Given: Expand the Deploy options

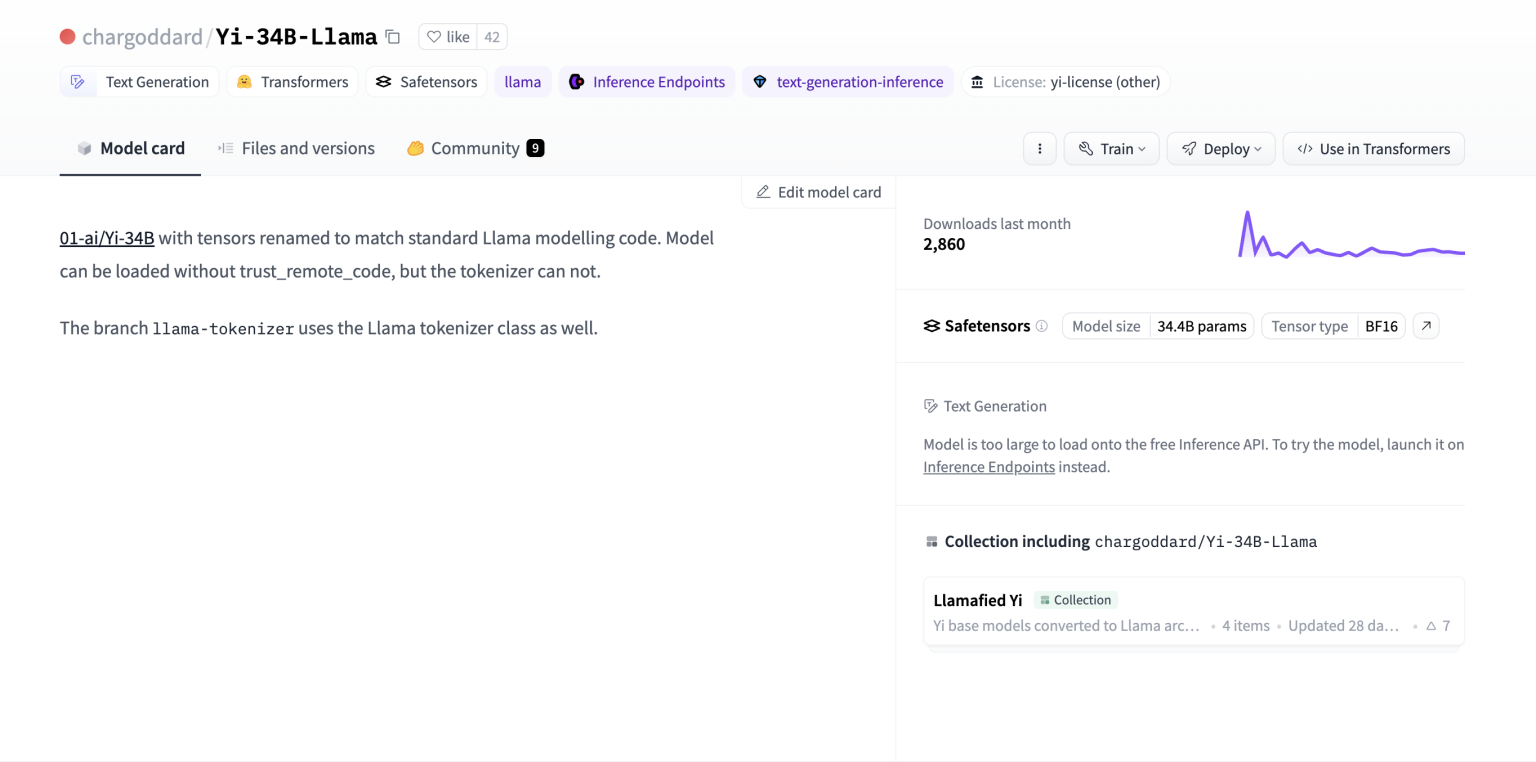Looking at the screenshot, I should (1221, 148).
